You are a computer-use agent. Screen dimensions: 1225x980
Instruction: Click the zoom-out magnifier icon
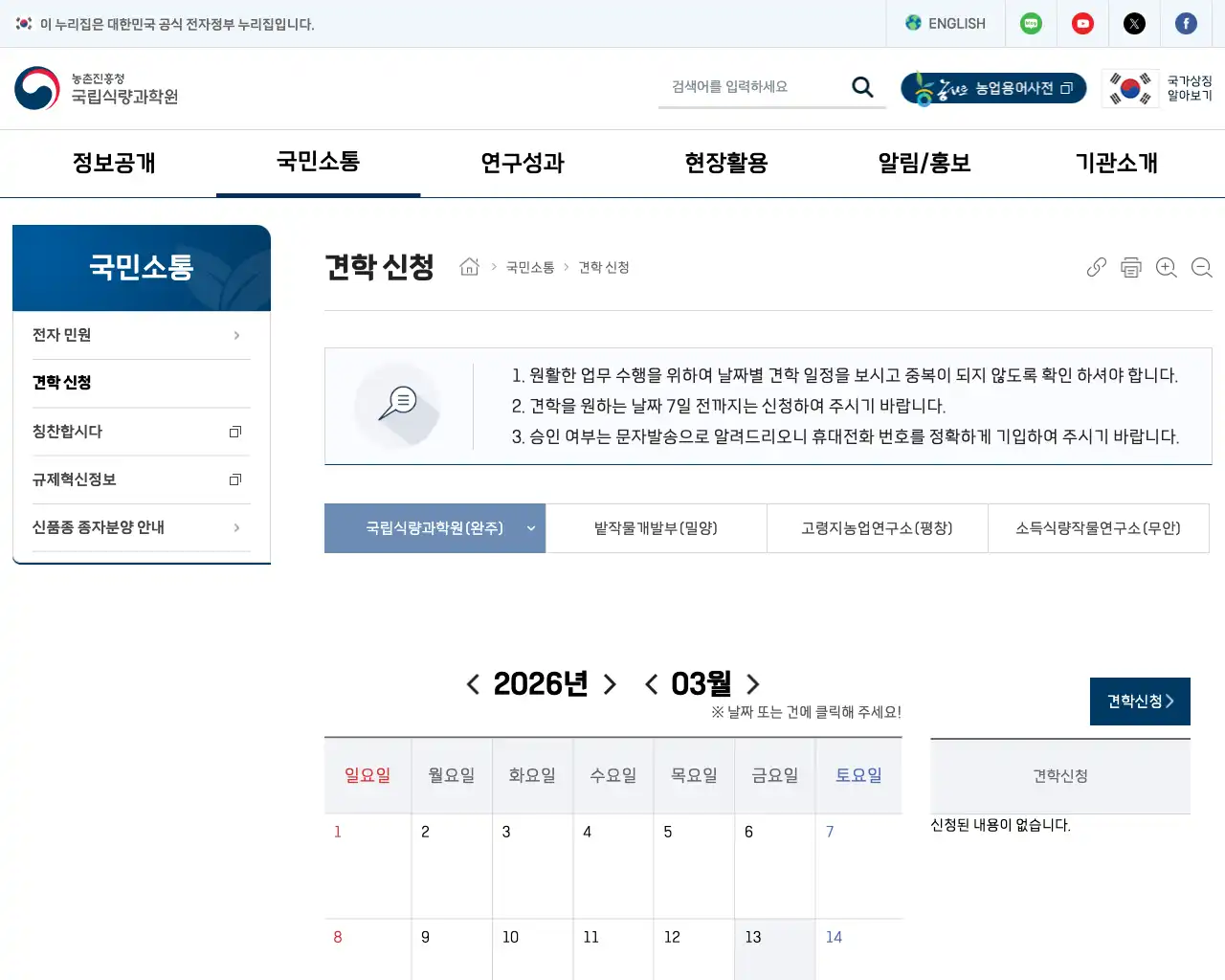pos(1201,267)
